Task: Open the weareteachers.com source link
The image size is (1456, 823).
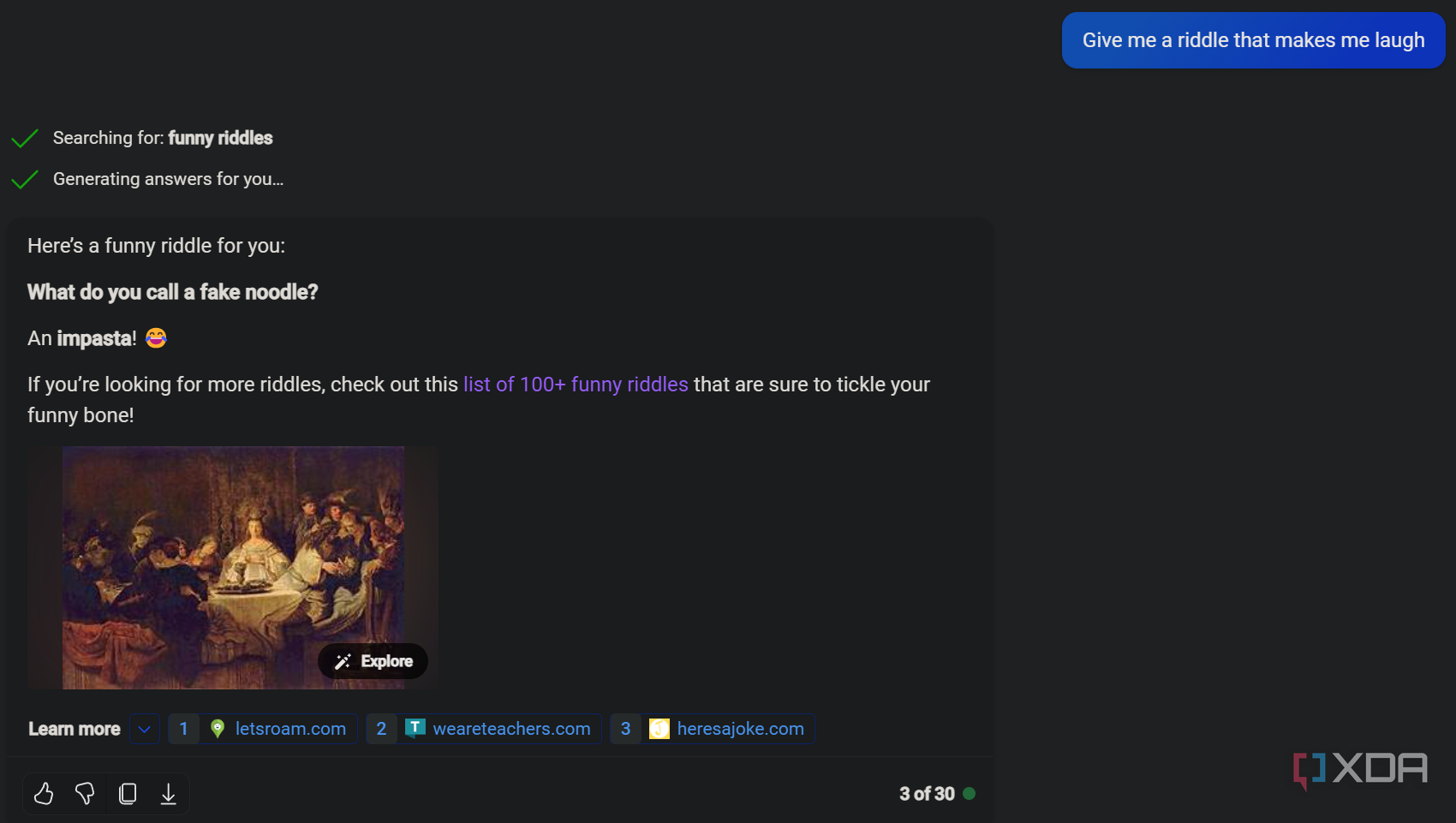Action: pos(511,729)
